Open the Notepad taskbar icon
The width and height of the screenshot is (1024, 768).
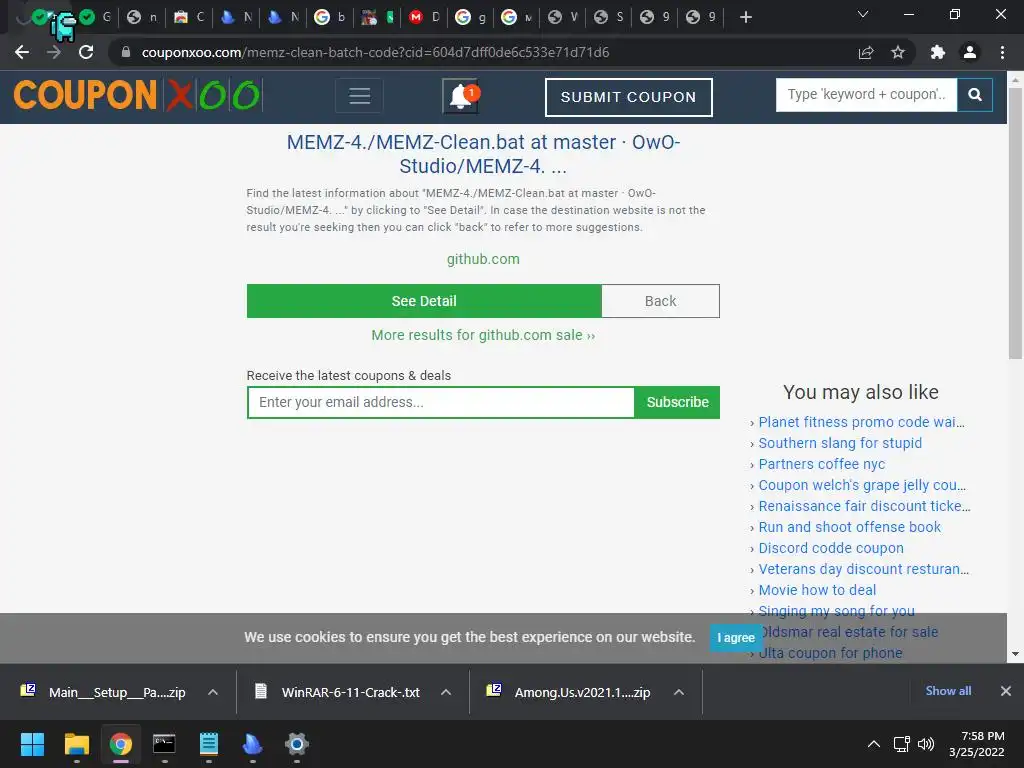[208, 744]
